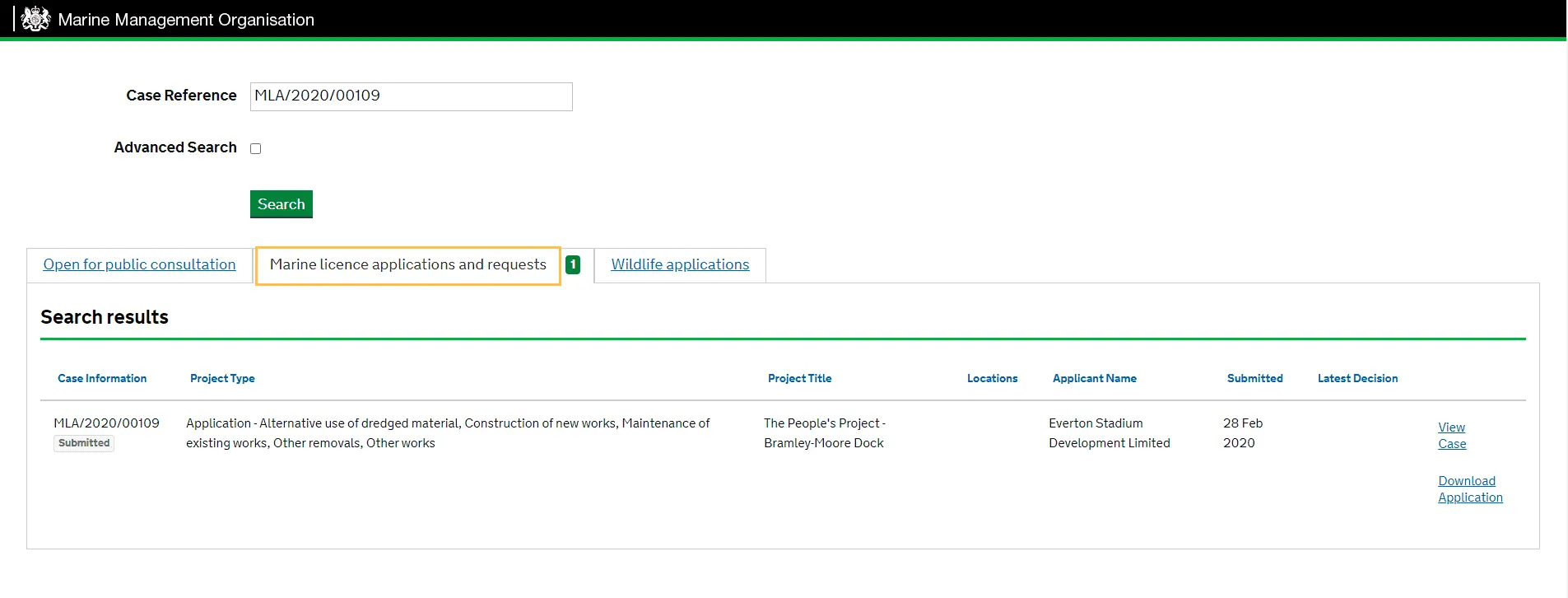The height and width of the screenshot is (598, 1568).
Task: Sort by Project Title column header
Action: (800, 378)
